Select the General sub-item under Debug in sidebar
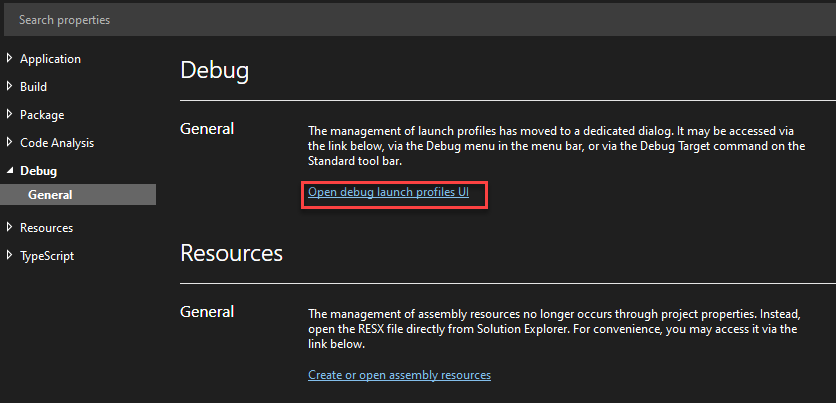Screen dimensions: 836x403 (50, 195)
